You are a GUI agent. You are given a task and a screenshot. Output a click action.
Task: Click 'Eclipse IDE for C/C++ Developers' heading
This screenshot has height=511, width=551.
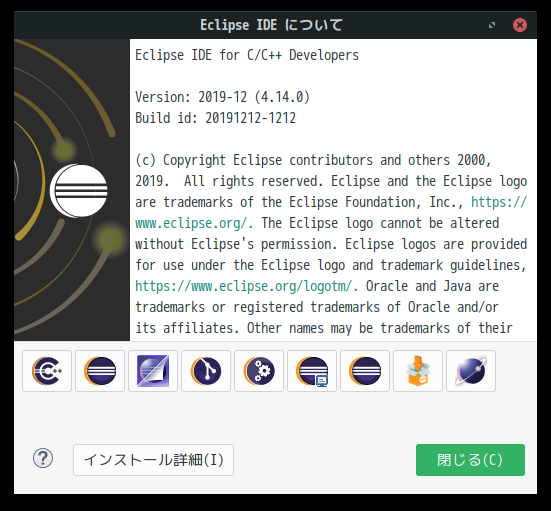click(247, 55)
